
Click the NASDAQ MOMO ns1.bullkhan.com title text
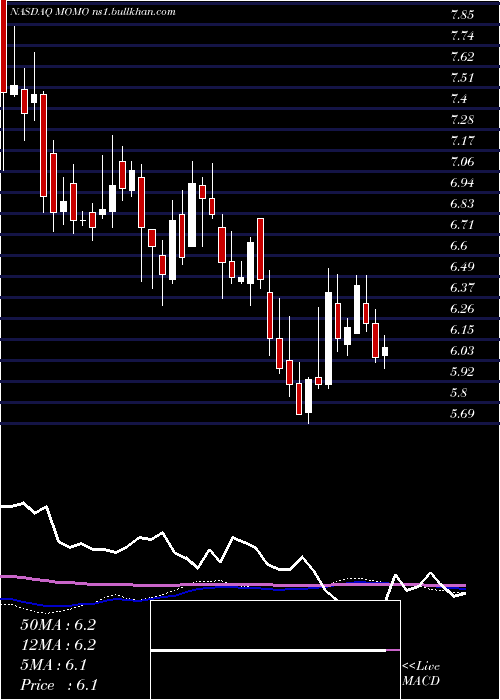(92, 12)
